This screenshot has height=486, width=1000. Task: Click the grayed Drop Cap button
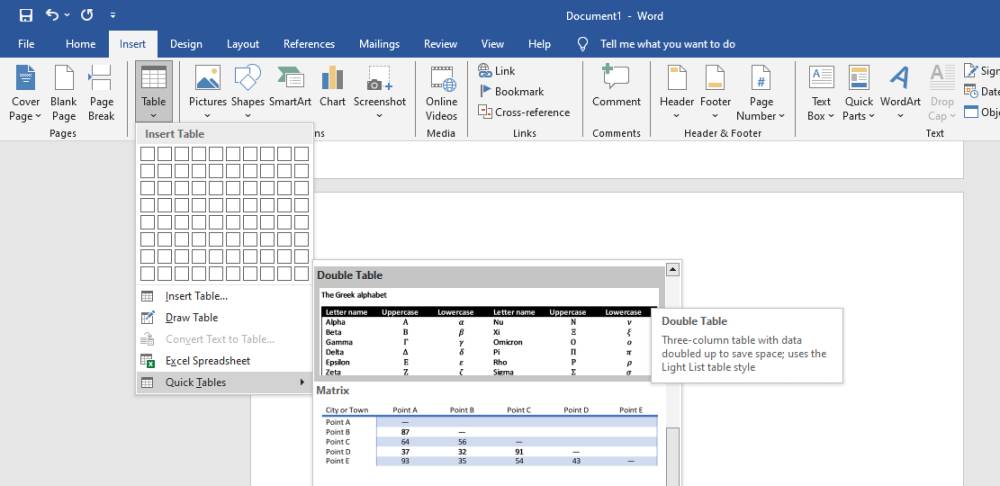point(941,92)
